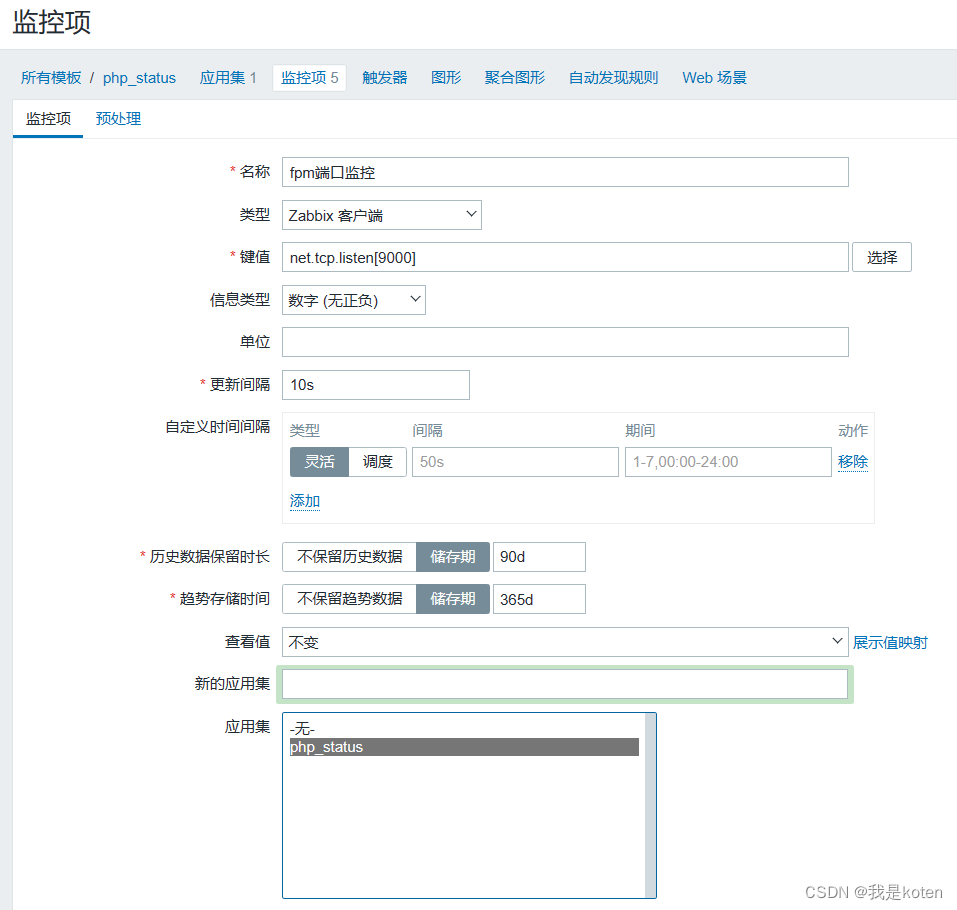Image resolution: width=957 pixels, height=910 pixels.
Task: Switch interval type to 调度
Action: pyautogui.click(x=377, y=462)
